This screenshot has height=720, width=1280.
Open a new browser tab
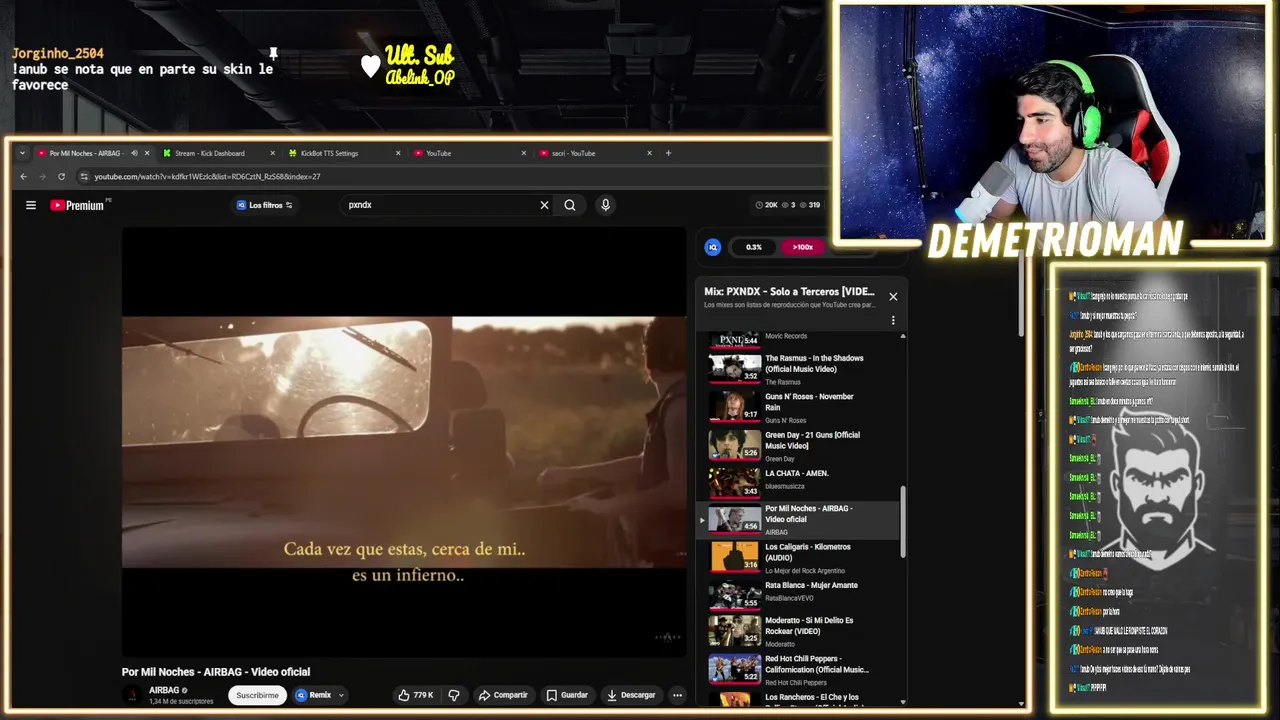click(668, 153)
